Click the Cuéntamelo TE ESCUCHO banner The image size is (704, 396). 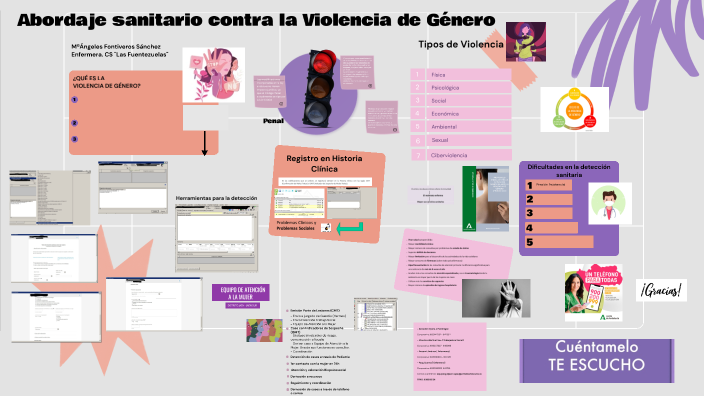pos(597,361)
